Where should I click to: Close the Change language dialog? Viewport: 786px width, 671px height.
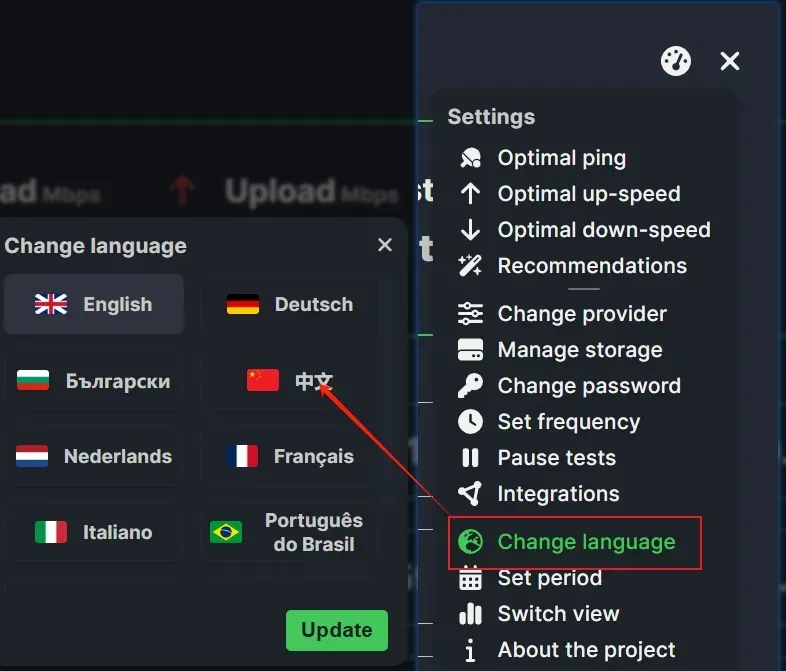pyautogui.click(x=385, y=246)
